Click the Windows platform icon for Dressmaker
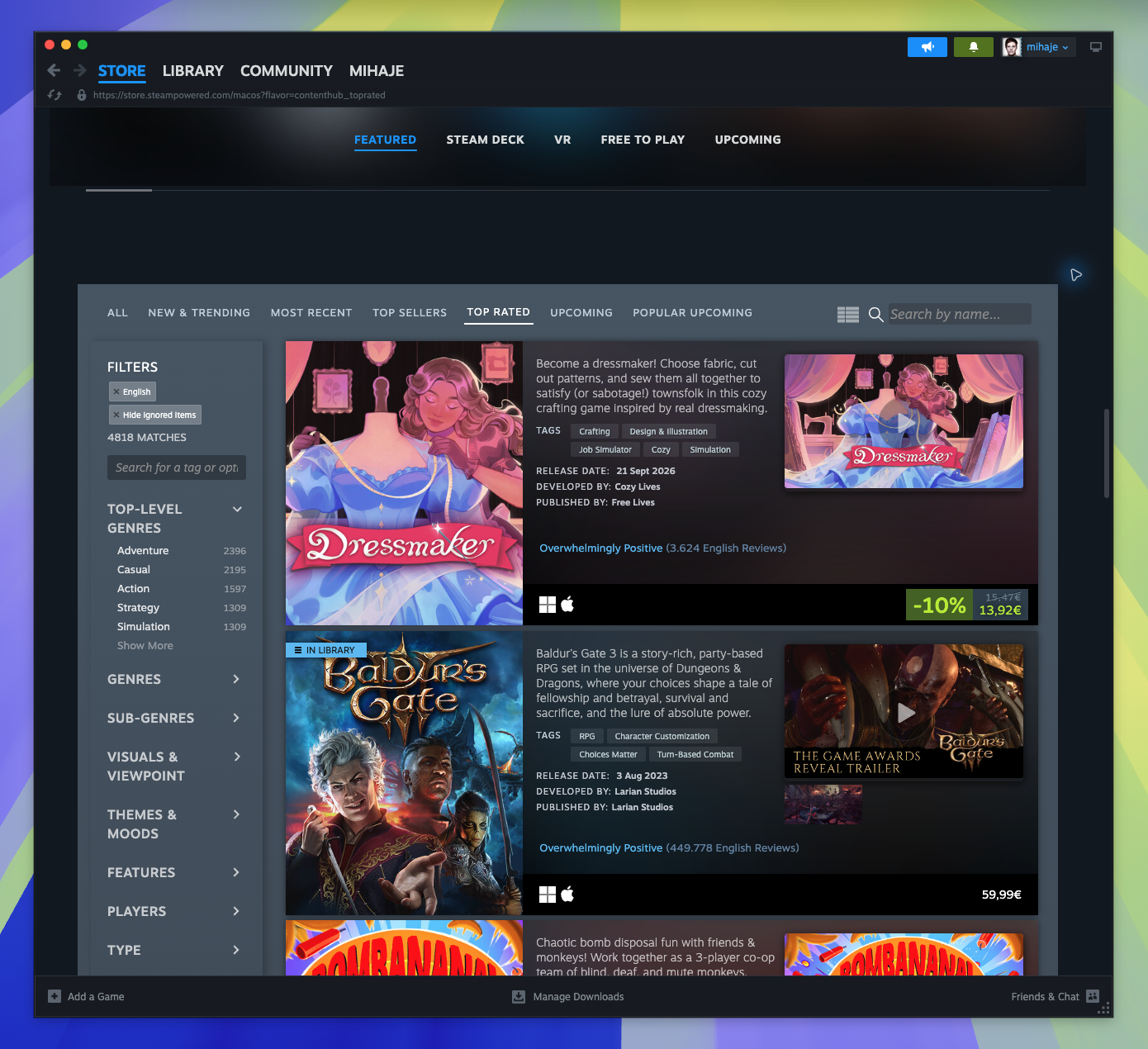The height and width of the screenshot is (1049, 1148). (x=548, y=605)
